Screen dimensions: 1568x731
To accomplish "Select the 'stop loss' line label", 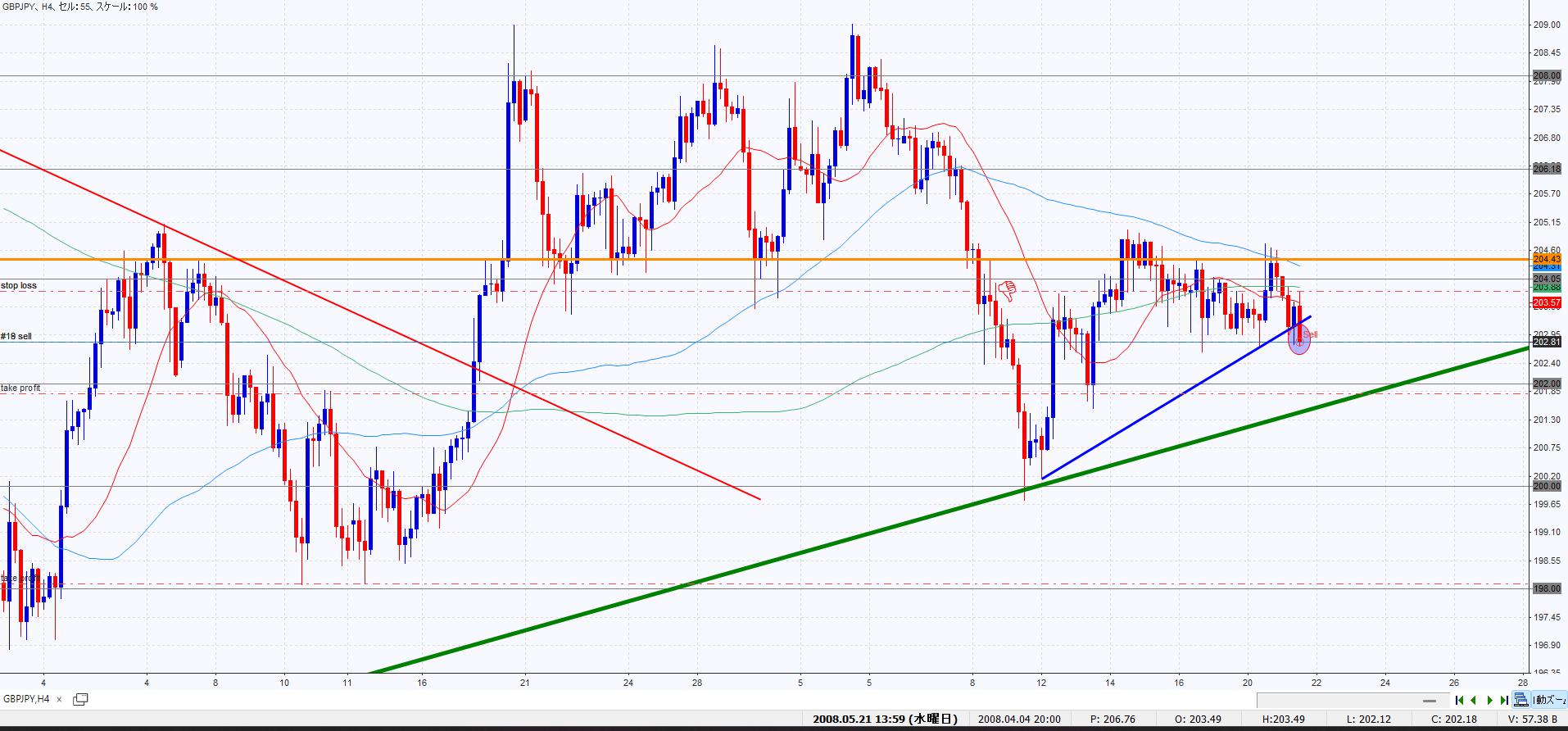I will [18, 286].
